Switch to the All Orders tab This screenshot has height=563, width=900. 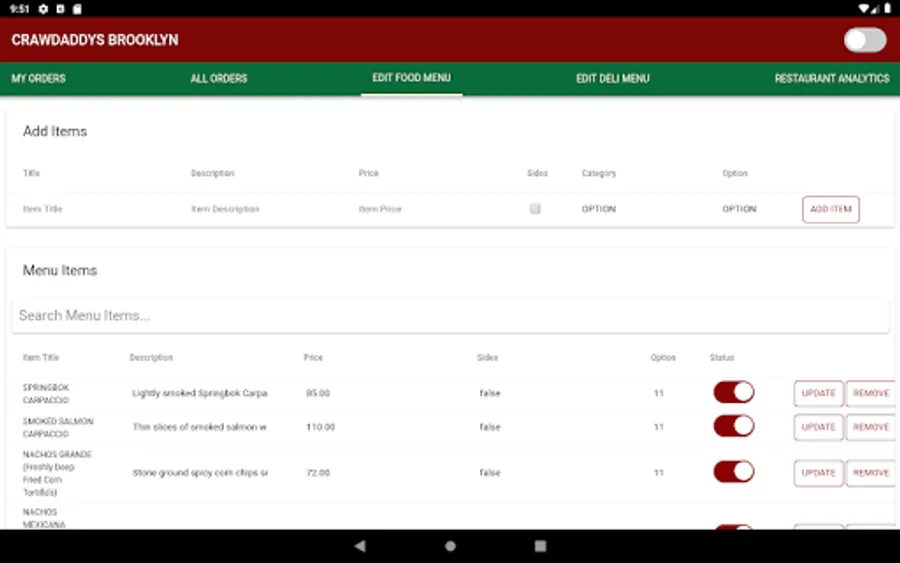(219, 79)
